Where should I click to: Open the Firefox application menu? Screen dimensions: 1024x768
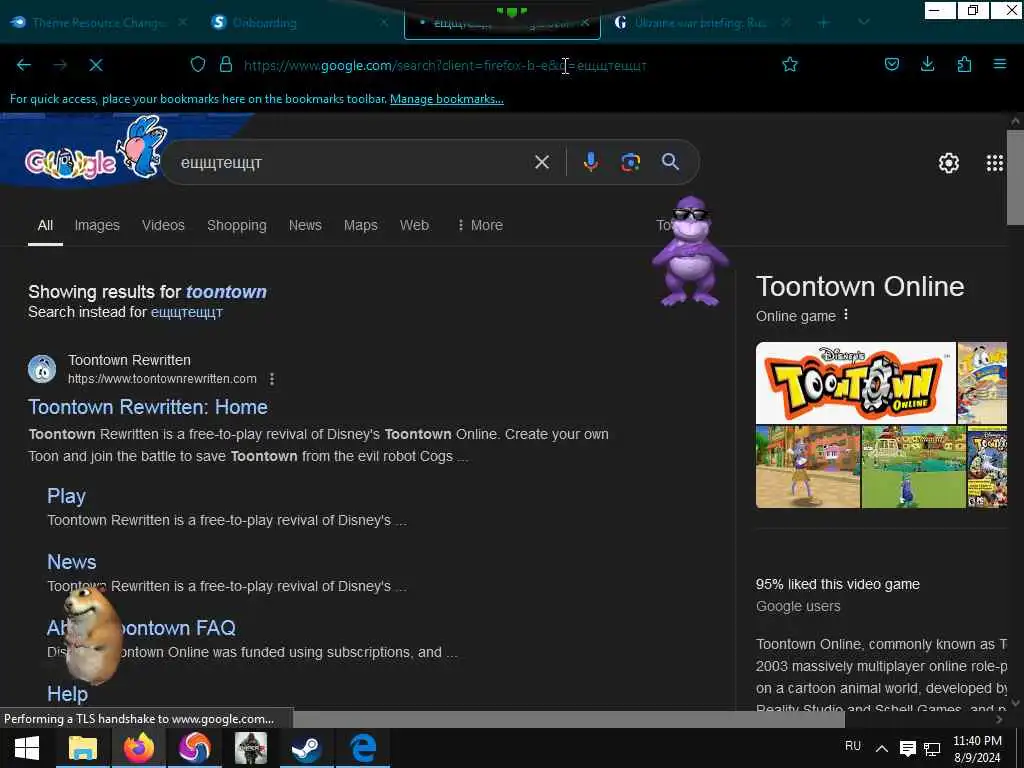(999, 64)
